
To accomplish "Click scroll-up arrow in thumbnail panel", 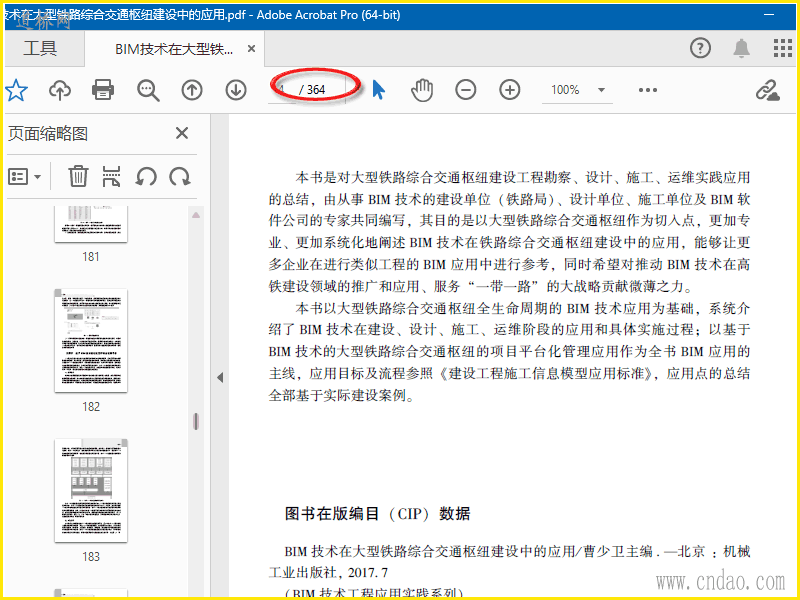I will coord(196,215).
